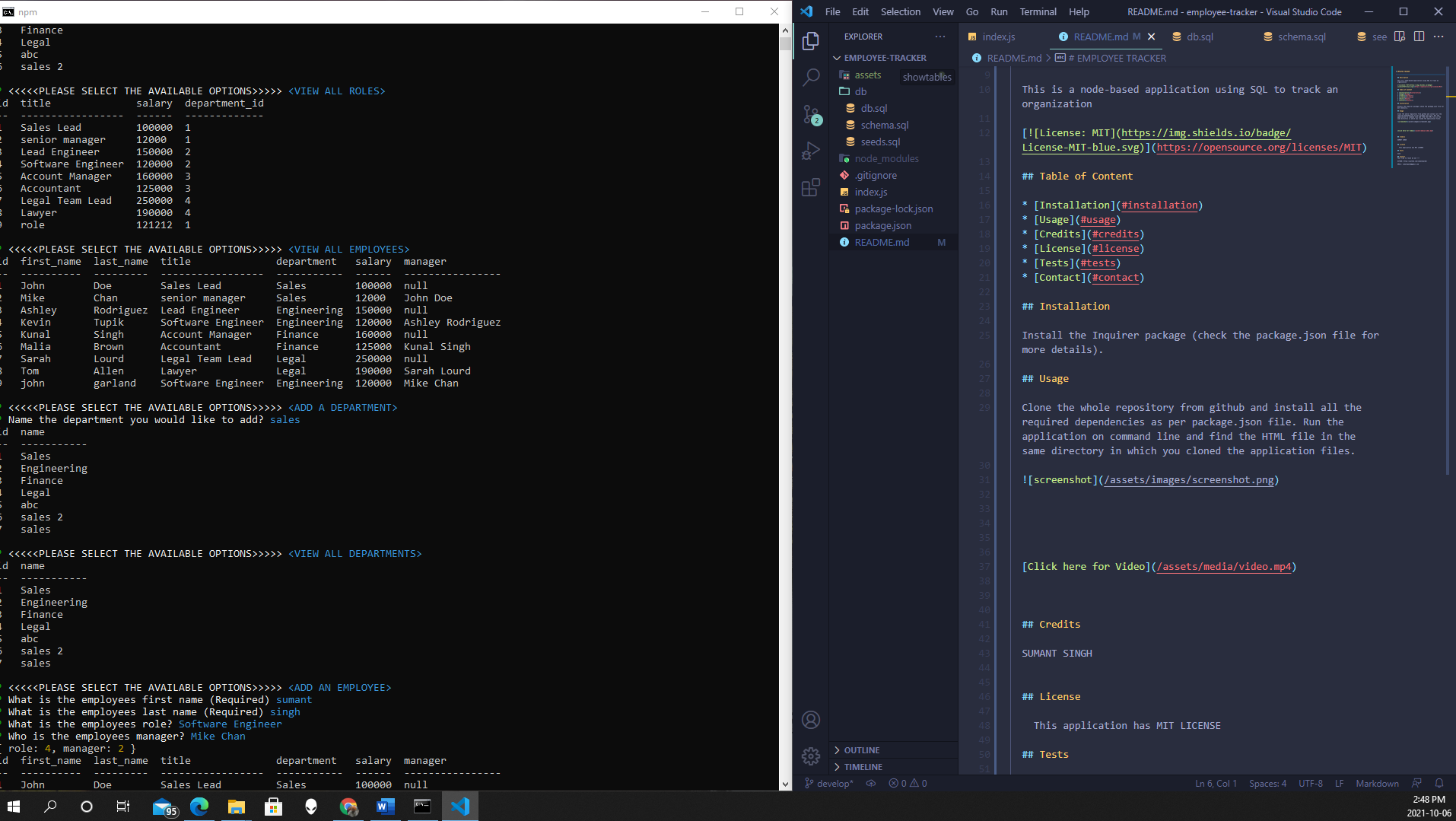Click the develop* branch indicator

pos(828,783)
